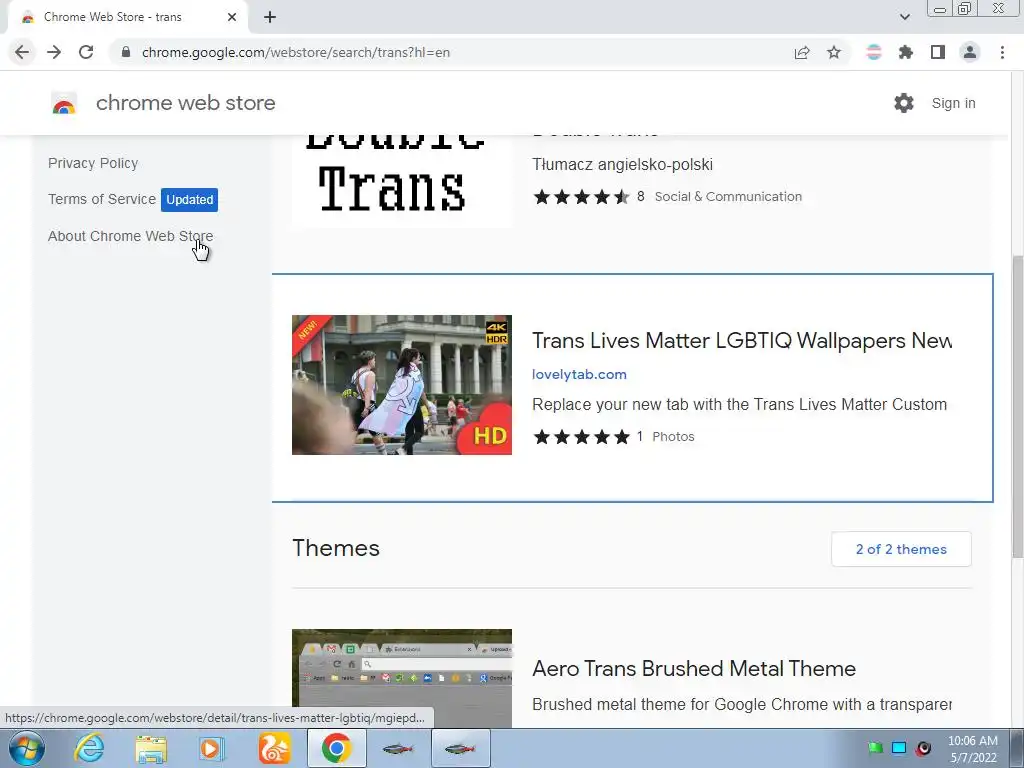Screen dimensions: 1024x768
Task: Switch to Chrome on the taskbar
Action: click(336, 748)
